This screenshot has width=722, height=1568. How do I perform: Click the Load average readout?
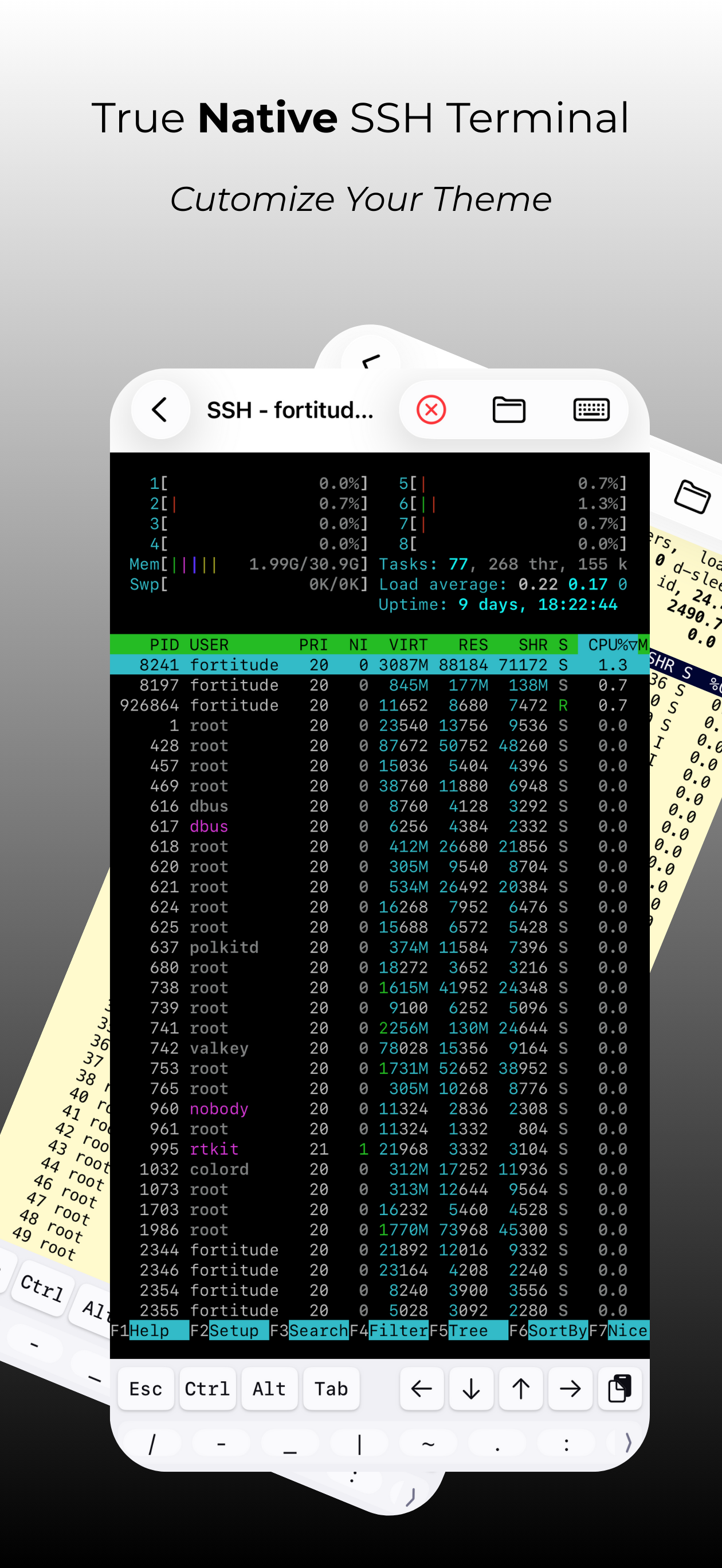point(503,585)
